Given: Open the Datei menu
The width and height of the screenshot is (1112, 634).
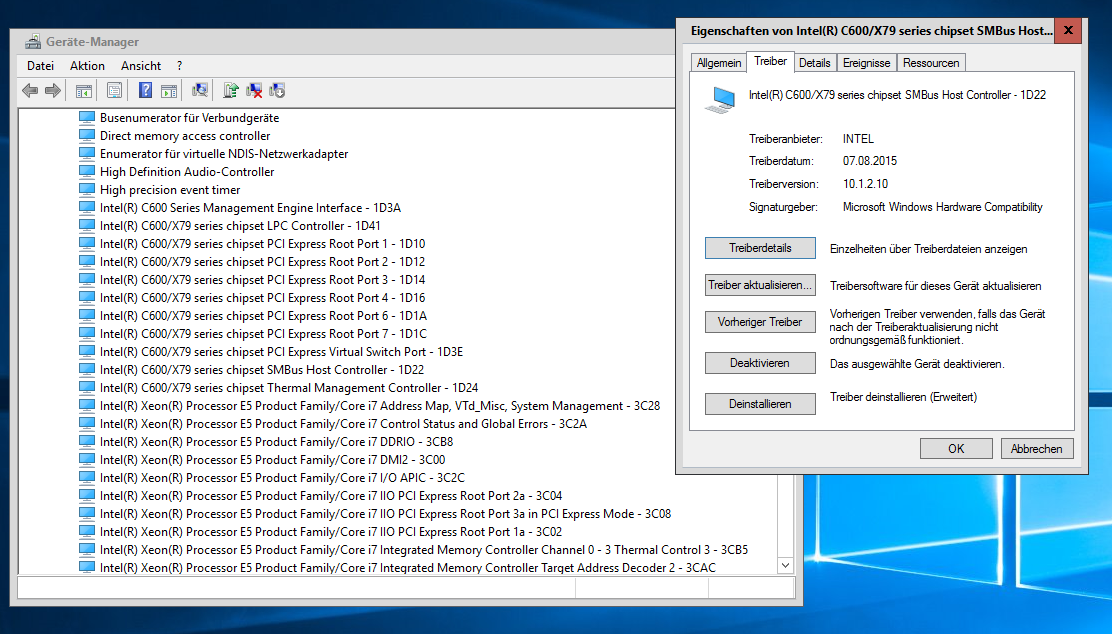Looking at the screenshot, I should click(40, 65).
